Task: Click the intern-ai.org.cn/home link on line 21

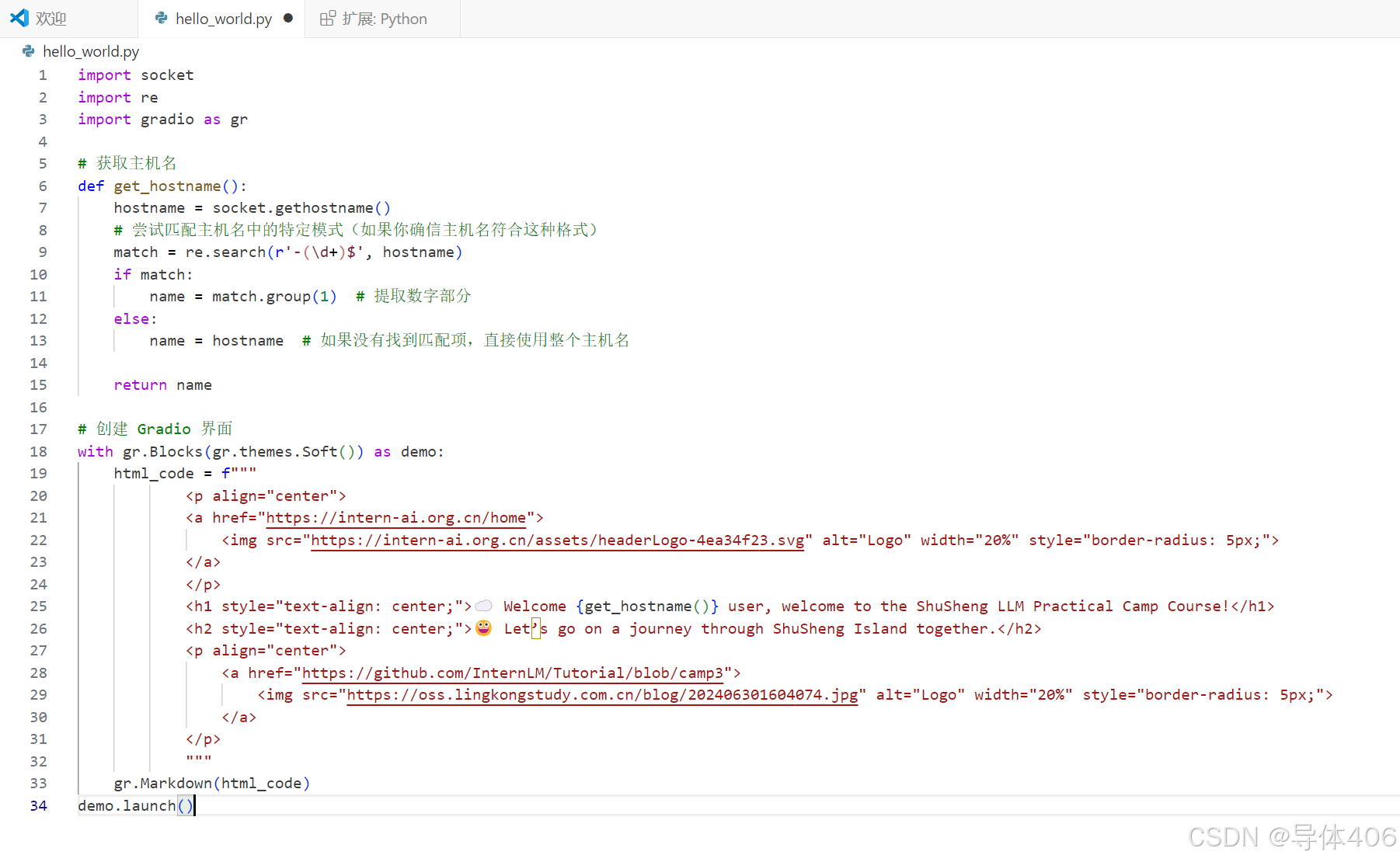Action: [398, 518]
